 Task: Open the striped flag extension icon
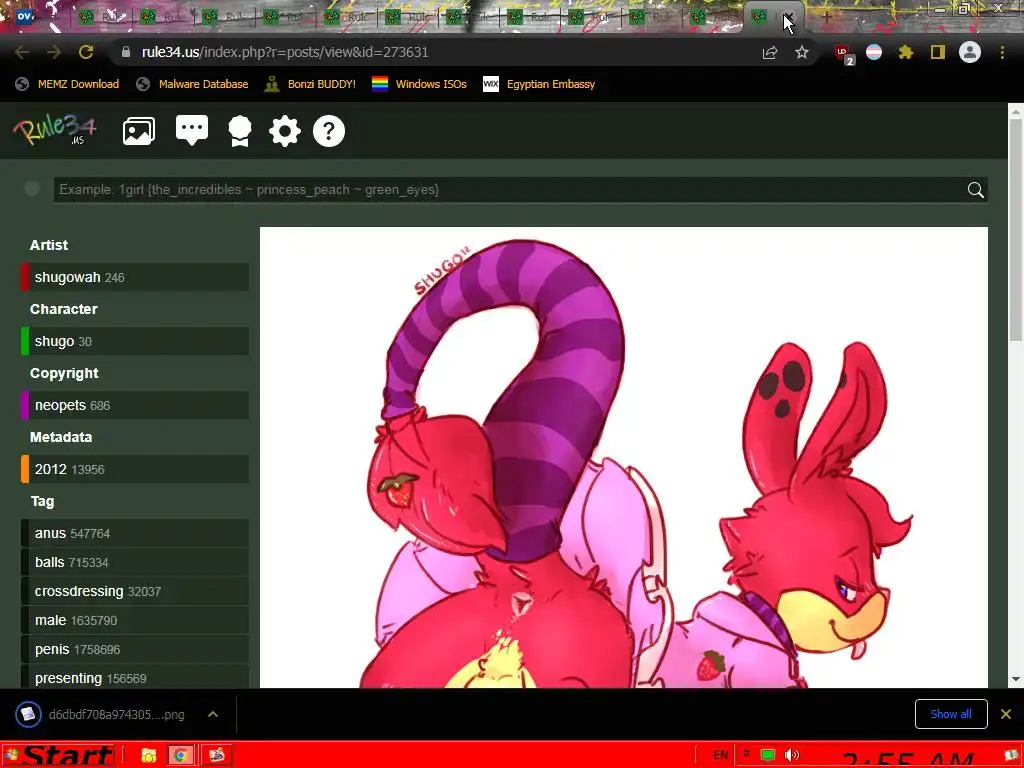point(874,52)
